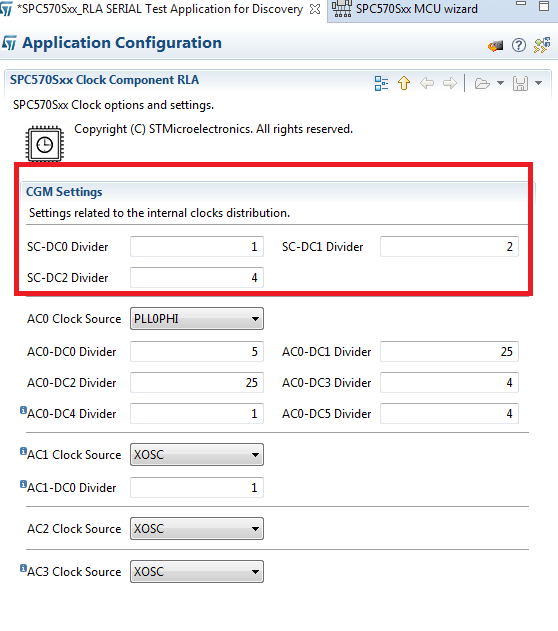Open the AC1 Clock Source dropdown
The height and width of the screenshot is (631, 558).
[x=197, y=455]
